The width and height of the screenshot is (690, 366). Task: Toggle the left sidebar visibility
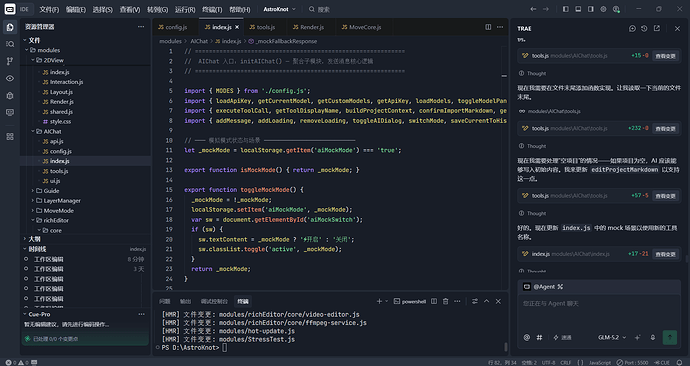(x=565, y=9)
